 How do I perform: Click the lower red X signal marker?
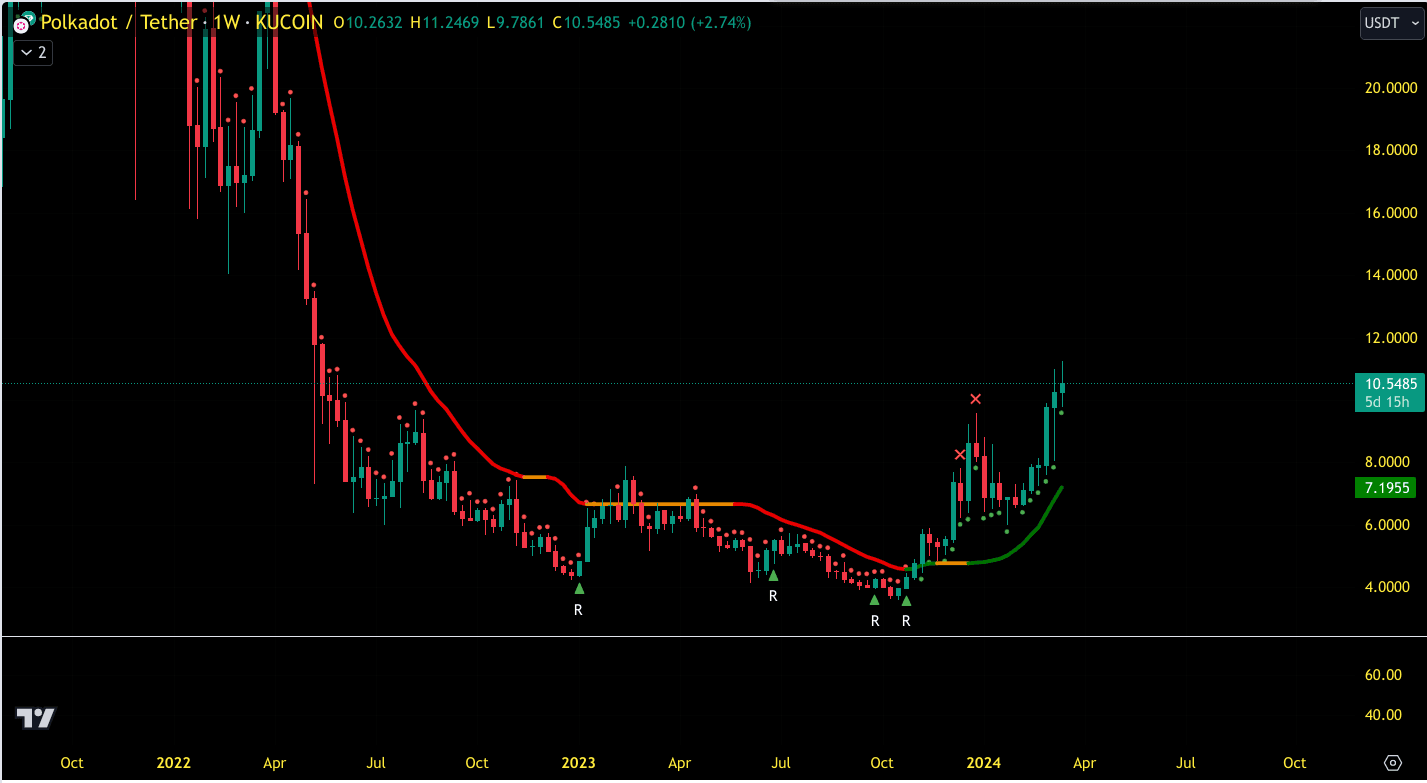(x=960, y=455)
